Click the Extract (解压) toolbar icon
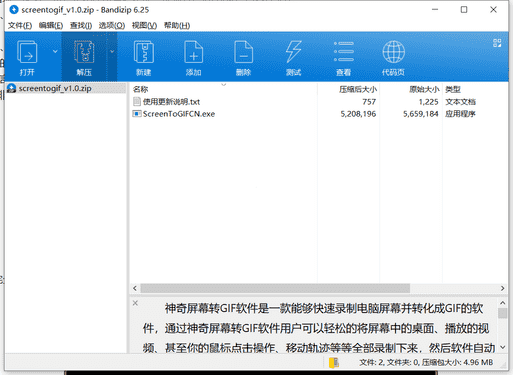Screen dimensions: 513x375 click(84, 52)
